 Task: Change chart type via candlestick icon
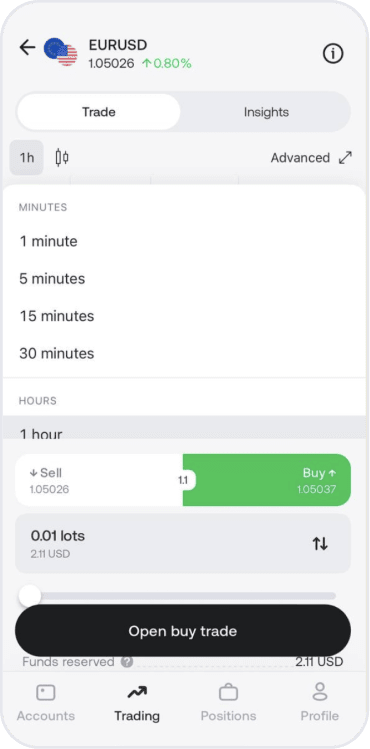point(62,157)
